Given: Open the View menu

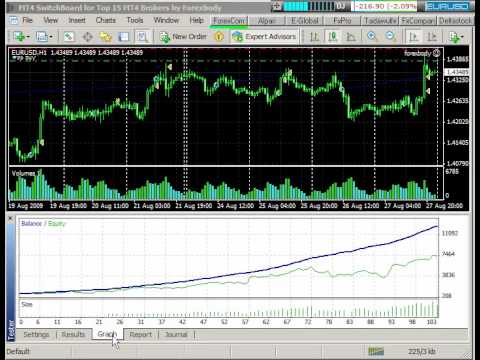Looking at the screenshot, I should coord(50,20).
